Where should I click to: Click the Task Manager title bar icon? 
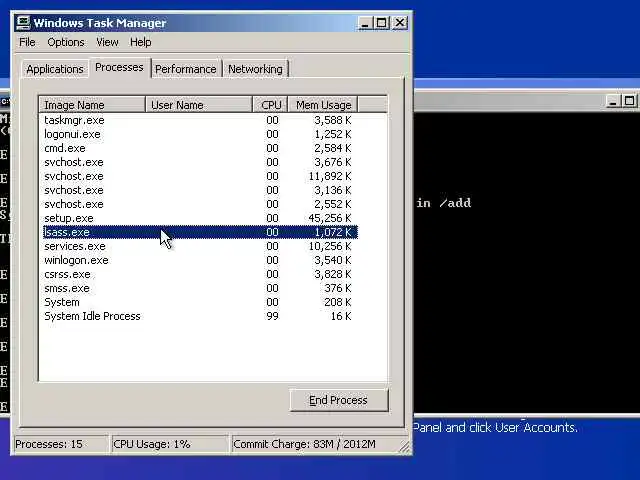pyautogui.click(x=23, y=23)
